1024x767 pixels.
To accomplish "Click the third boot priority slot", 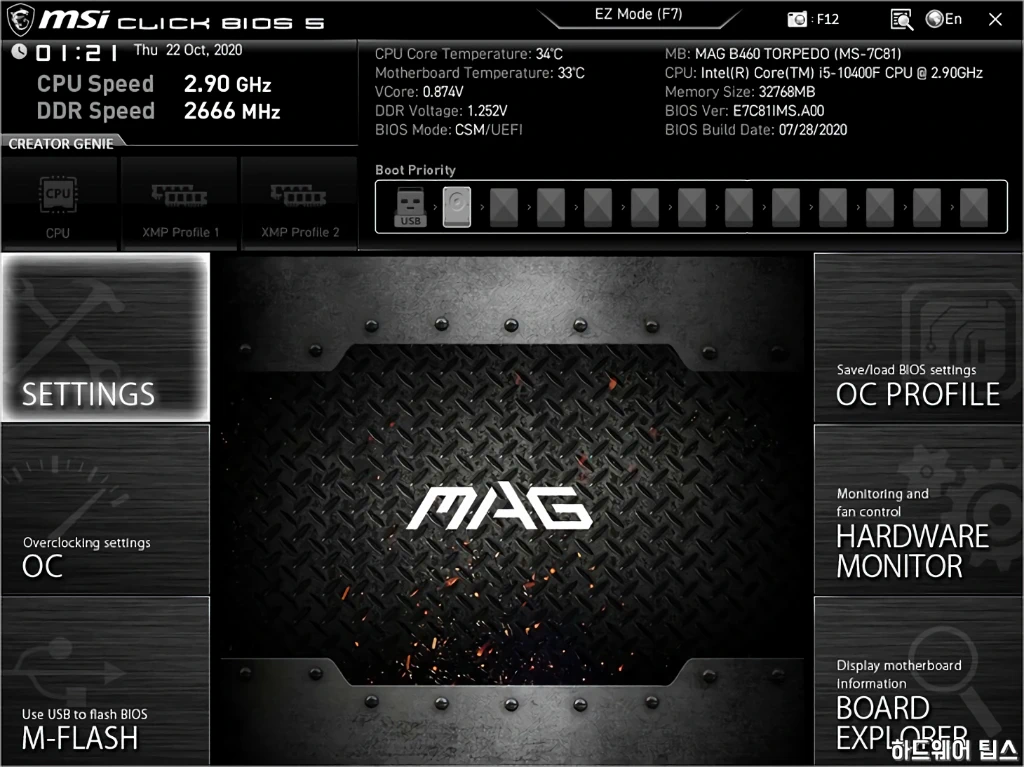I will pos(504,207).
